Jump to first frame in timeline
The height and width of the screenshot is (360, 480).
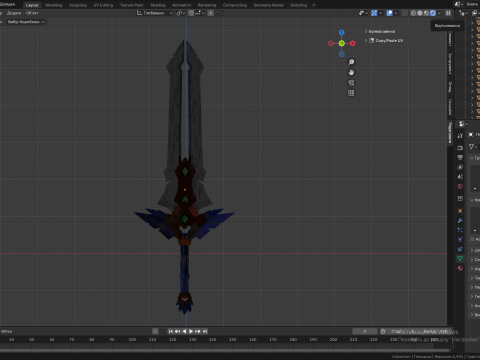point(171,331)
